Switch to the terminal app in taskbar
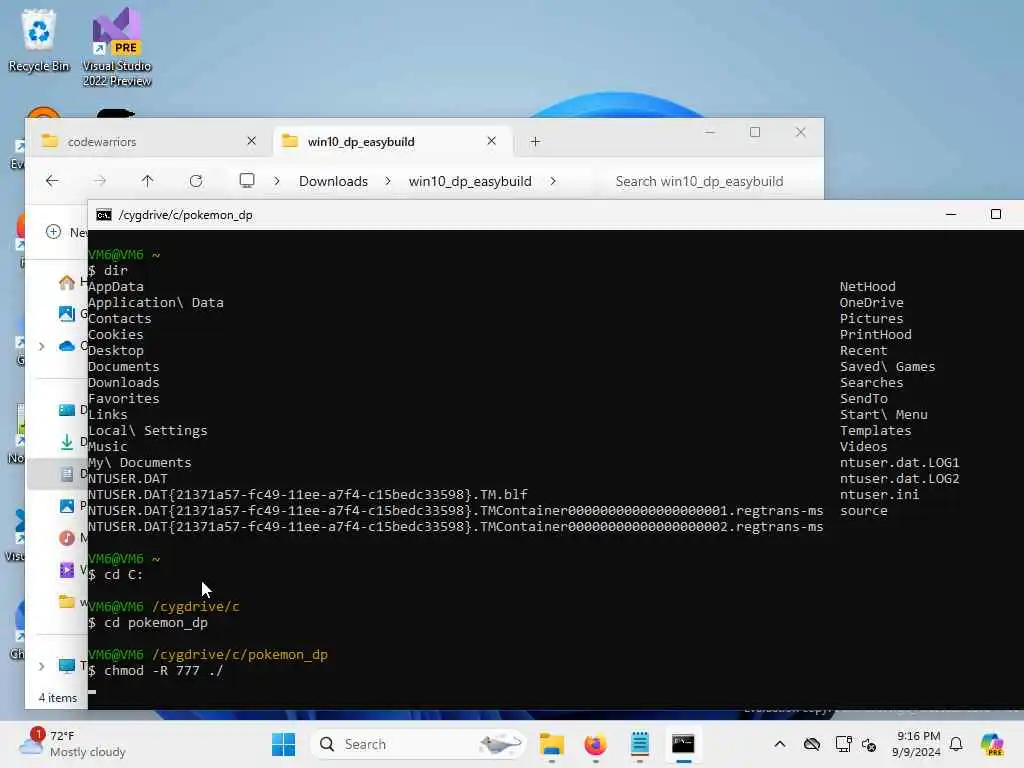 pos(683,744)
